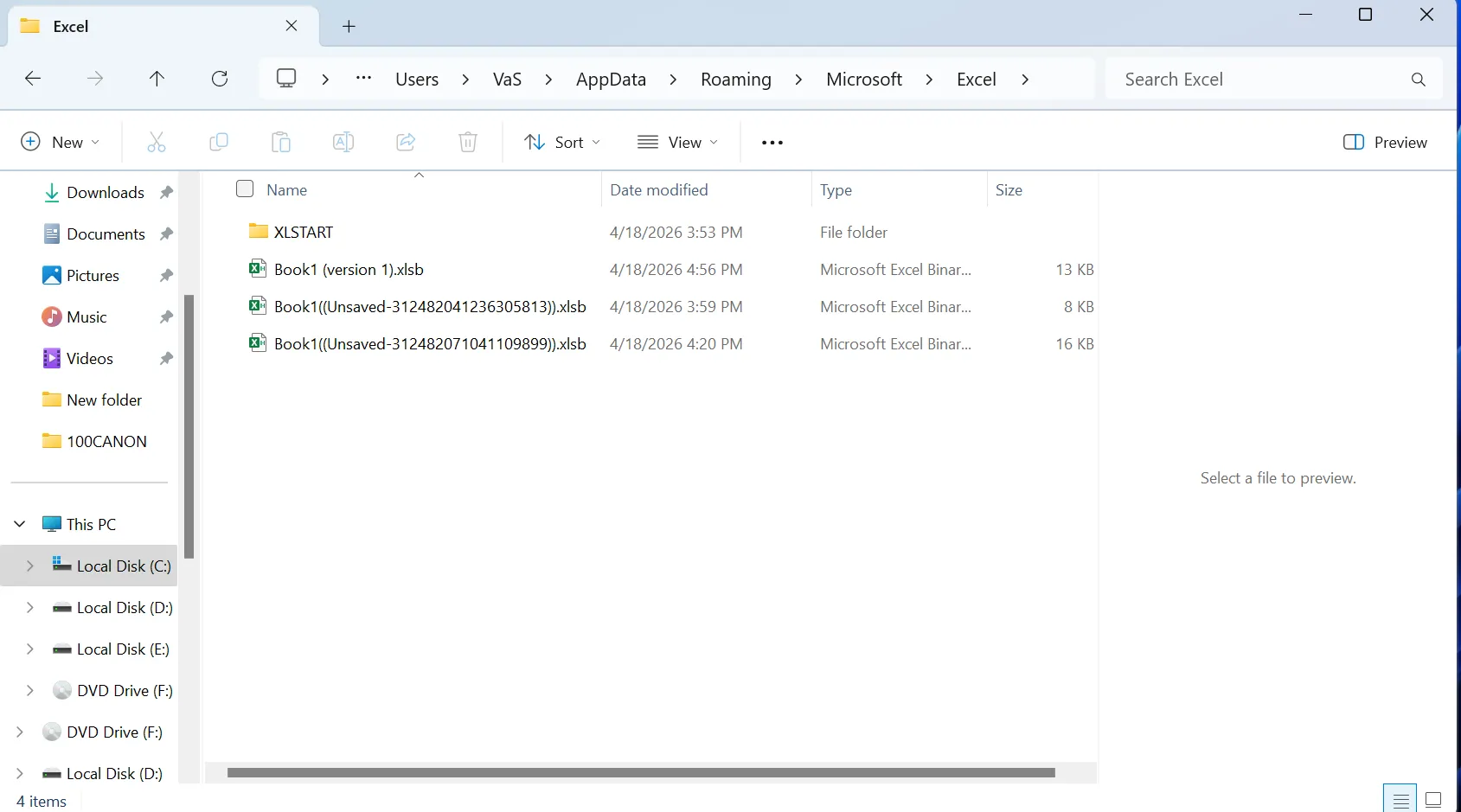Expand Local Disk (C:) tree node

(x=30, y=566)
